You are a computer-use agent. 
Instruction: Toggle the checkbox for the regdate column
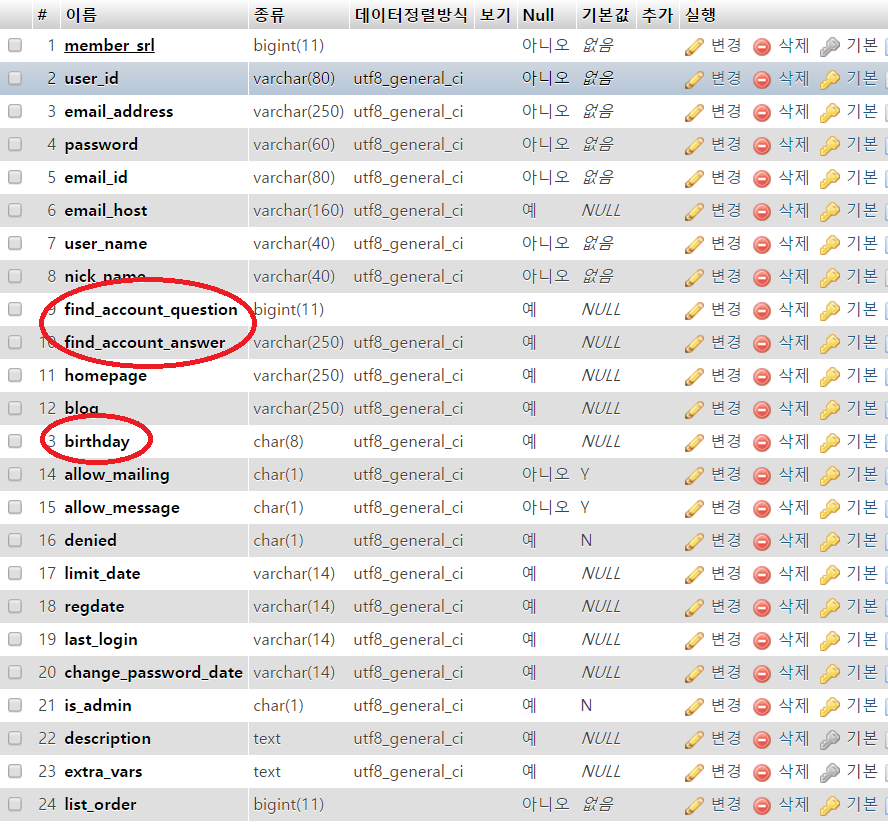(x=15, y=606)
